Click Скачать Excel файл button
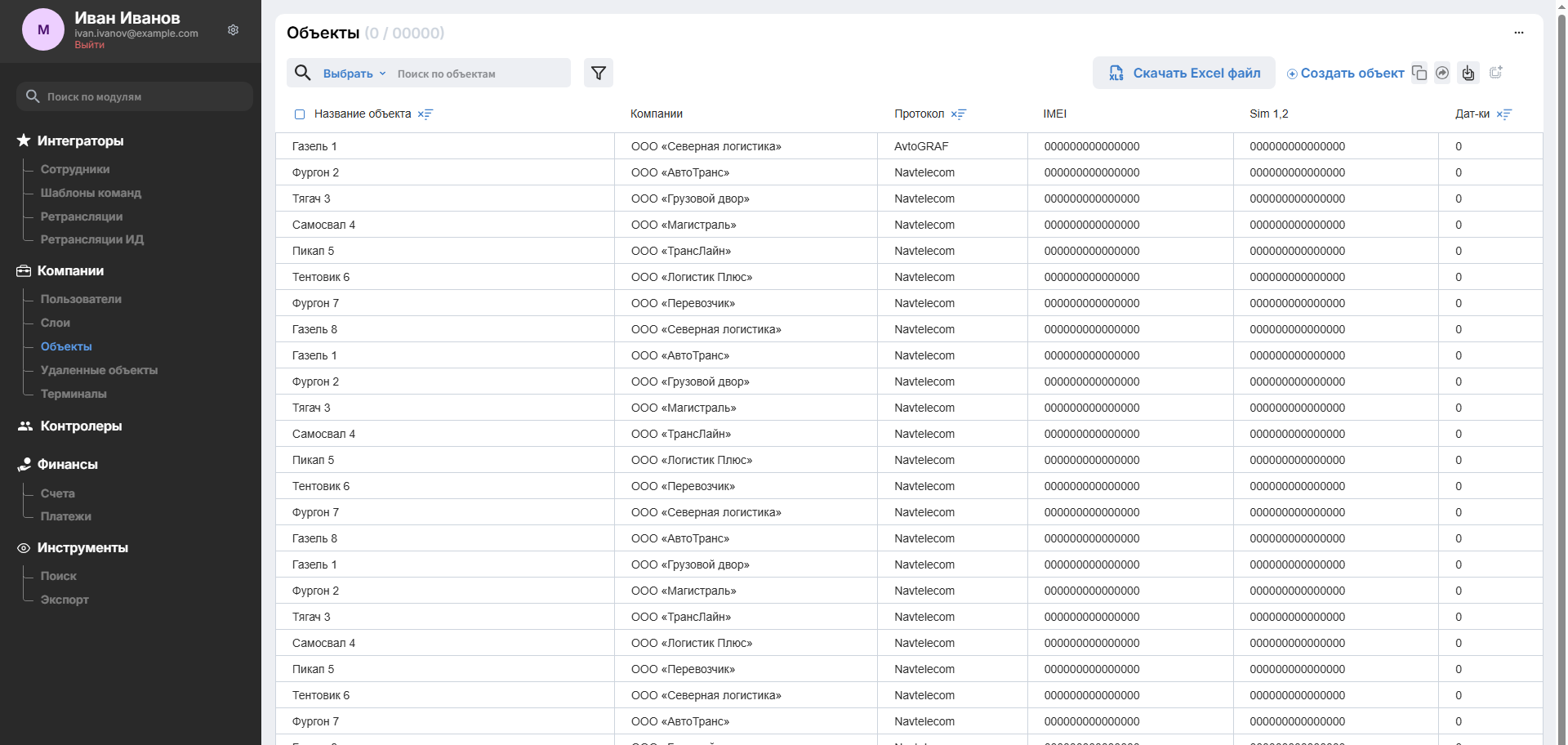 click(x=1184, y=73)
